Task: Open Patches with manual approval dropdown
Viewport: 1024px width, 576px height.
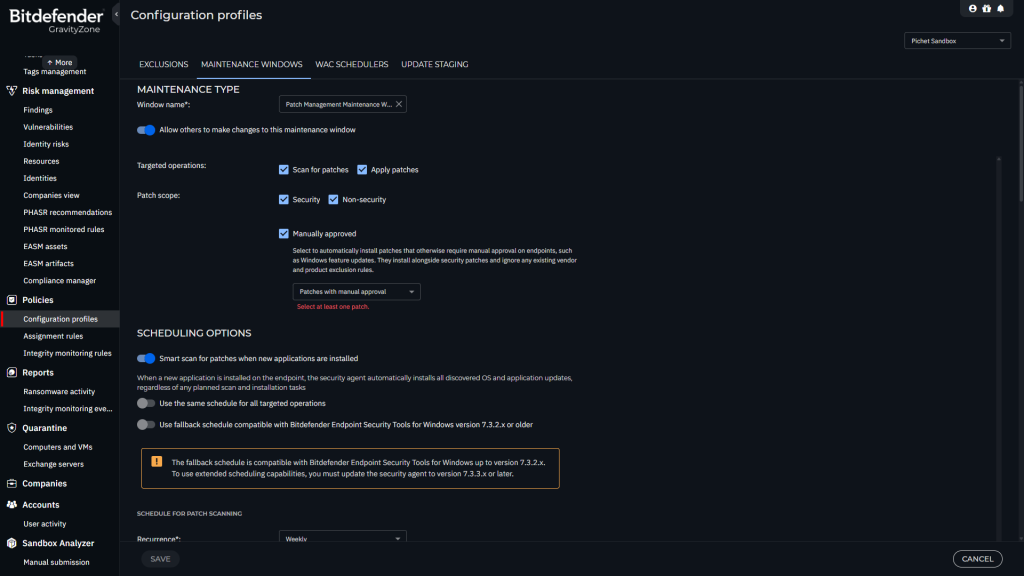Action: (x=356, y=292)
